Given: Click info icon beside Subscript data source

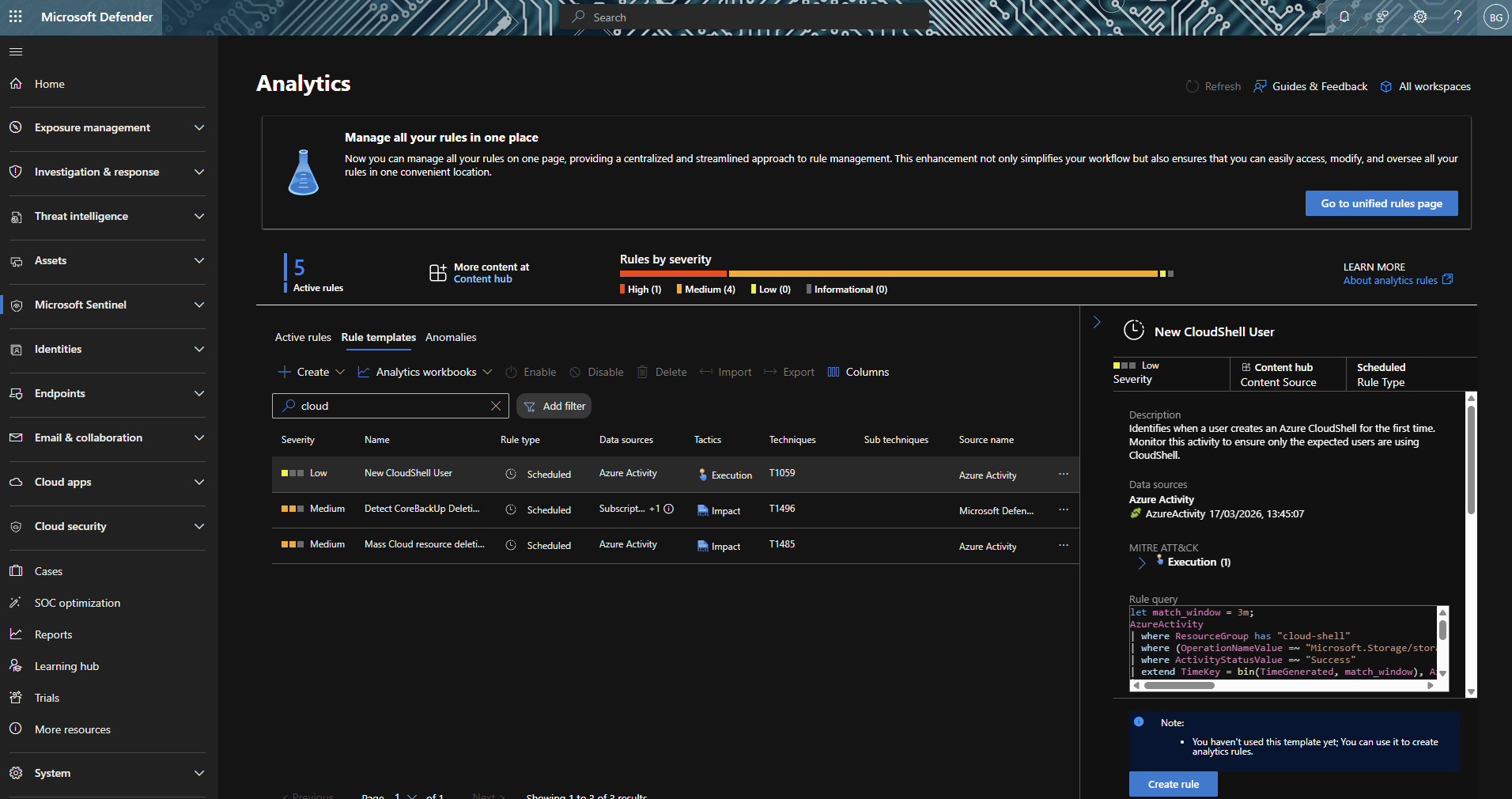Looking at the screenshot, I should [669, 509].
